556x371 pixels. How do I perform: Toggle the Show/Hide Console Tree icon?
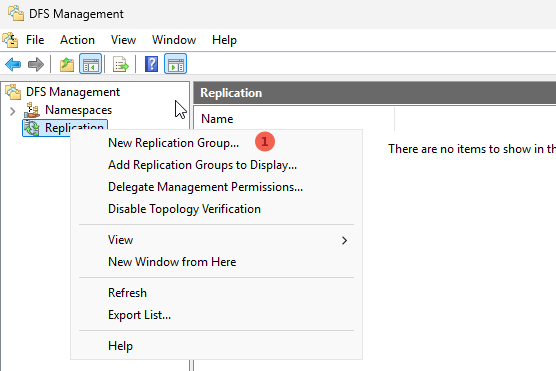click(90, 64)
